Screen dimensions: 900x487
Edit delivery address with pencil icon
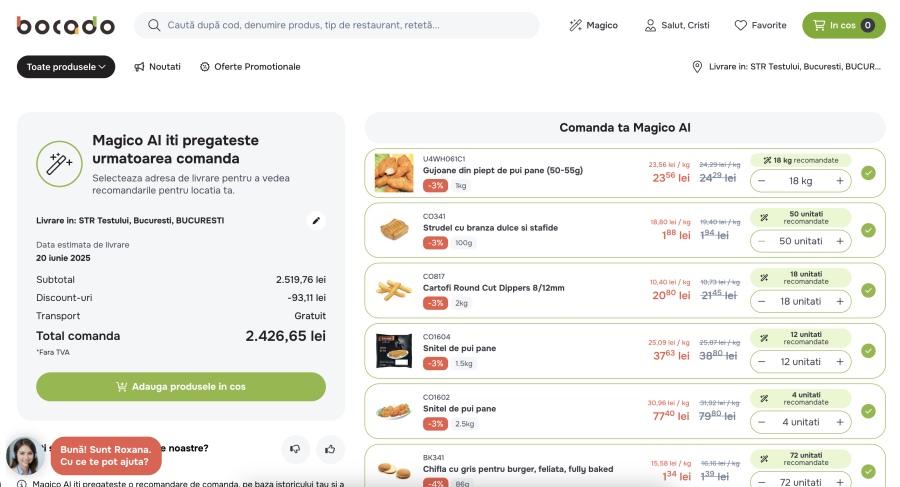[x=316, y=220]
